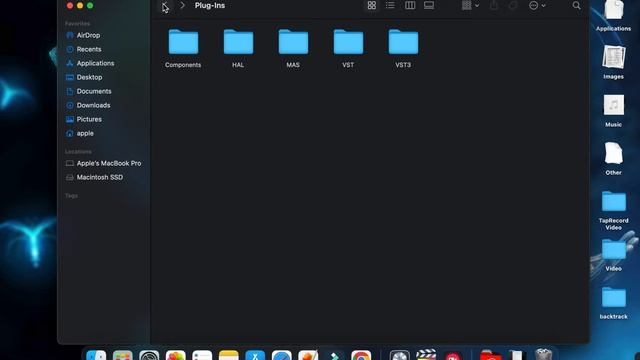Click the Edit Tags toolbar icon
Screen dimensions: 640x360
(x=513, y=5)
